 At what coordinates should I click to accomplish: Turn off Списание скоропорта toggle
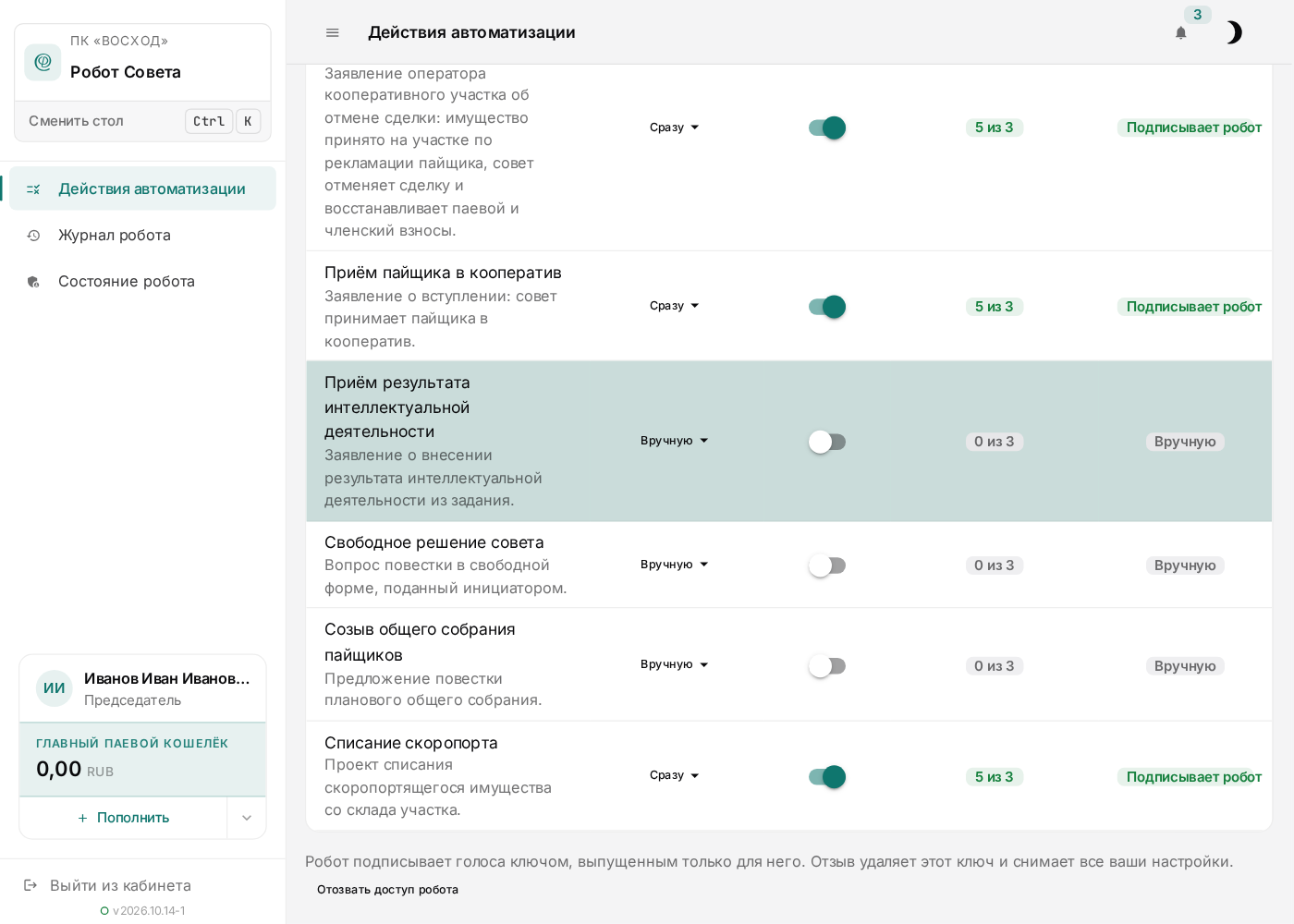tap(827, 777)
